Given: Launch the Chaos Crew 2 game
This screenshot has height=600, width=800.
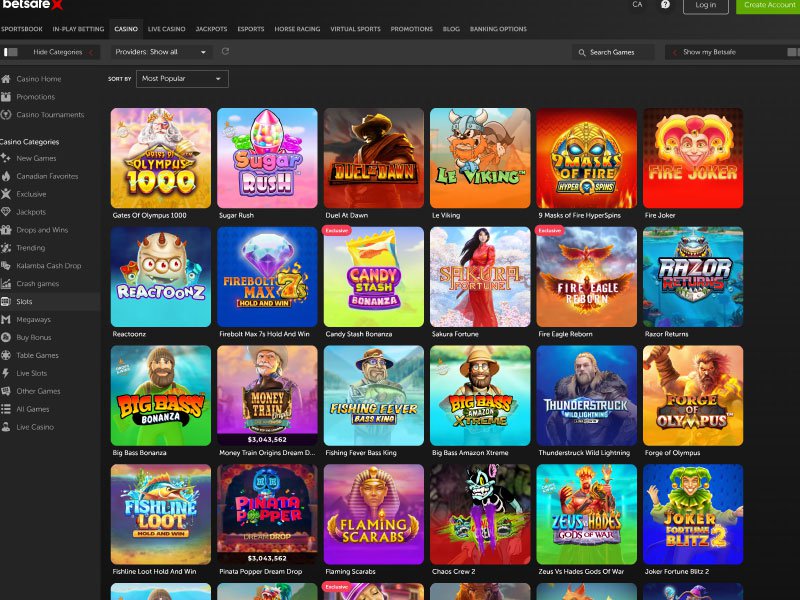Looking at the screenshot, I should pyautogui.click(x=480, y=514).
